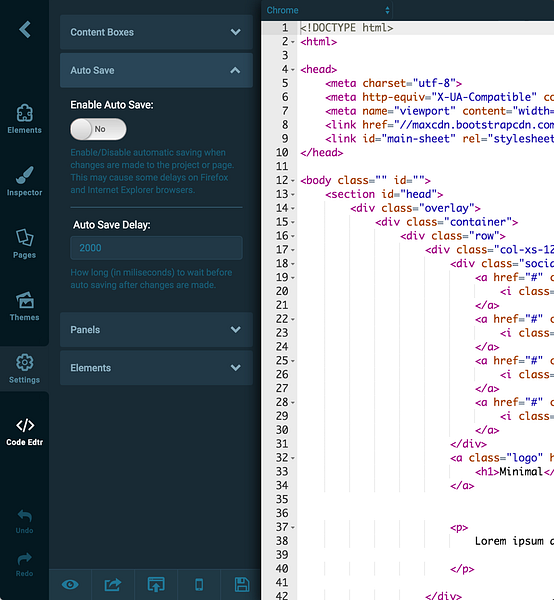Click the mobile preview phone icon
Image resolution: width=554 pixels, height=600 pixels.
[x=199, y=585]
